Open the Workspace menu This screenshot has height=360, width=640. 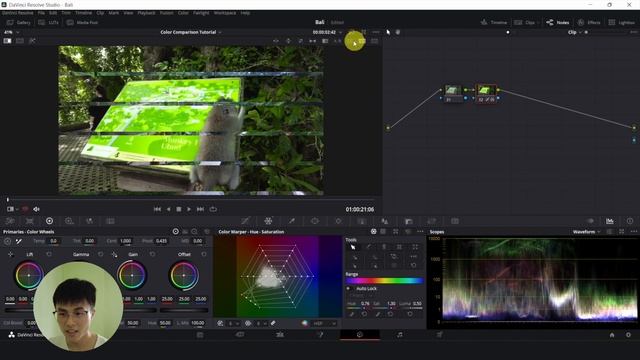225,13
